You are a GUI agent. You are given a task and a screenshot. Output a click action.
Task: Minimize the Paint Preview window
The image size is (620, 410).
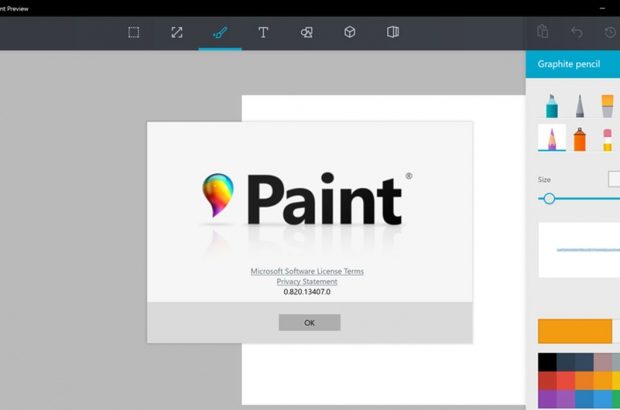pos(603,8)
